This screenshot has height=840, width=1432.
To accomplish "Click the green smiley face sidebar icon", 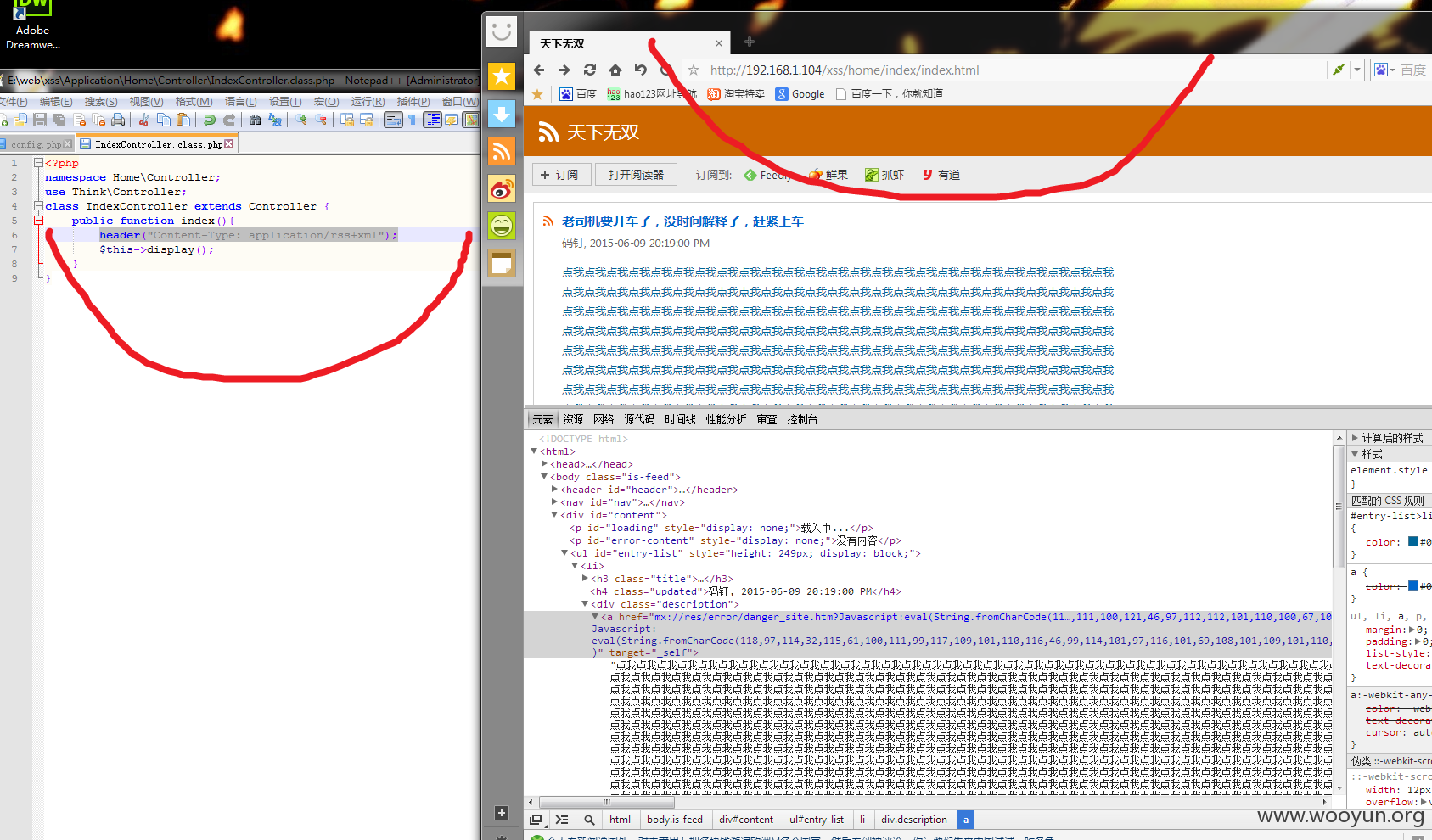I will [x=502, y=226].
